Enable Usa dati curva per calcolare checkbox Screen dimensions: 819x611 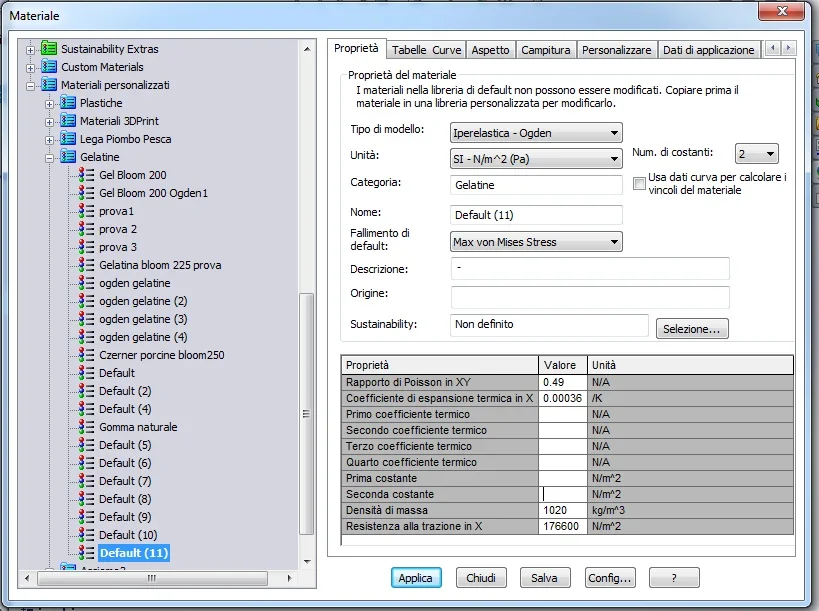tap(639, 183)
